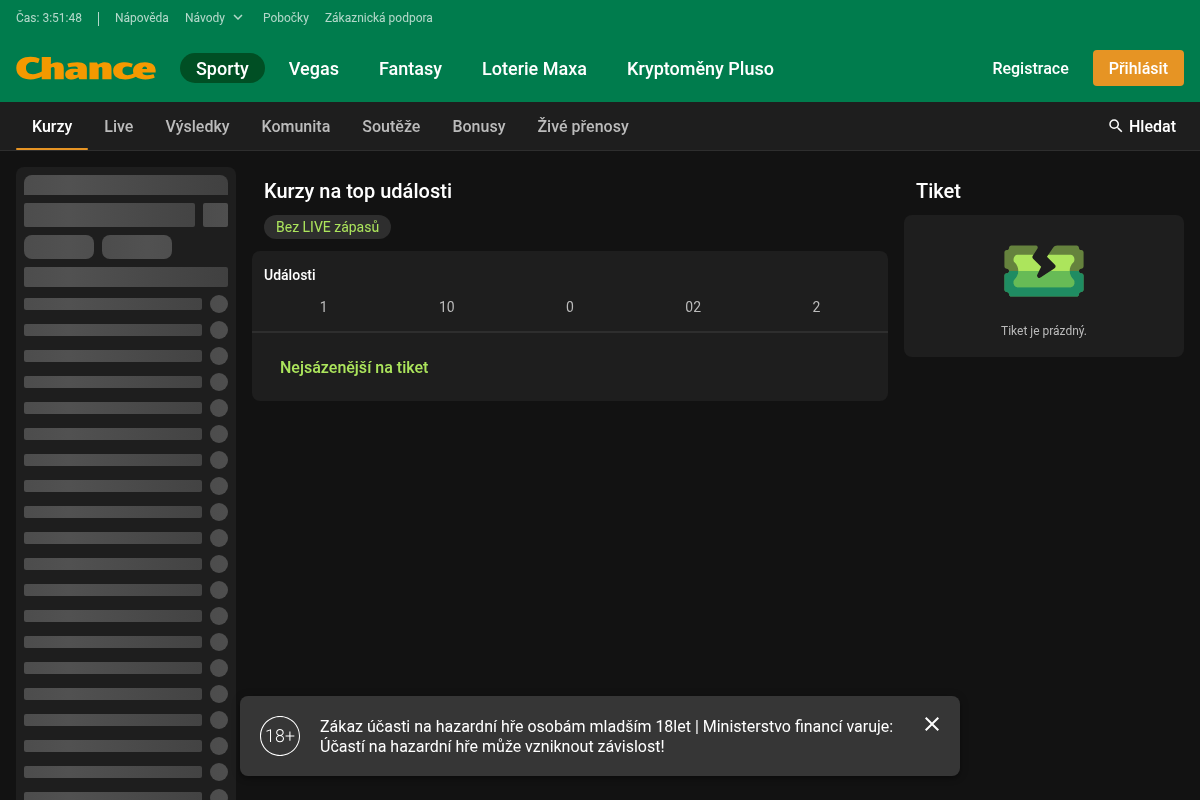Click the Registrace link
This screenshot has height=800, width=1200.
pyautogui.click(x=1030, y=68)
